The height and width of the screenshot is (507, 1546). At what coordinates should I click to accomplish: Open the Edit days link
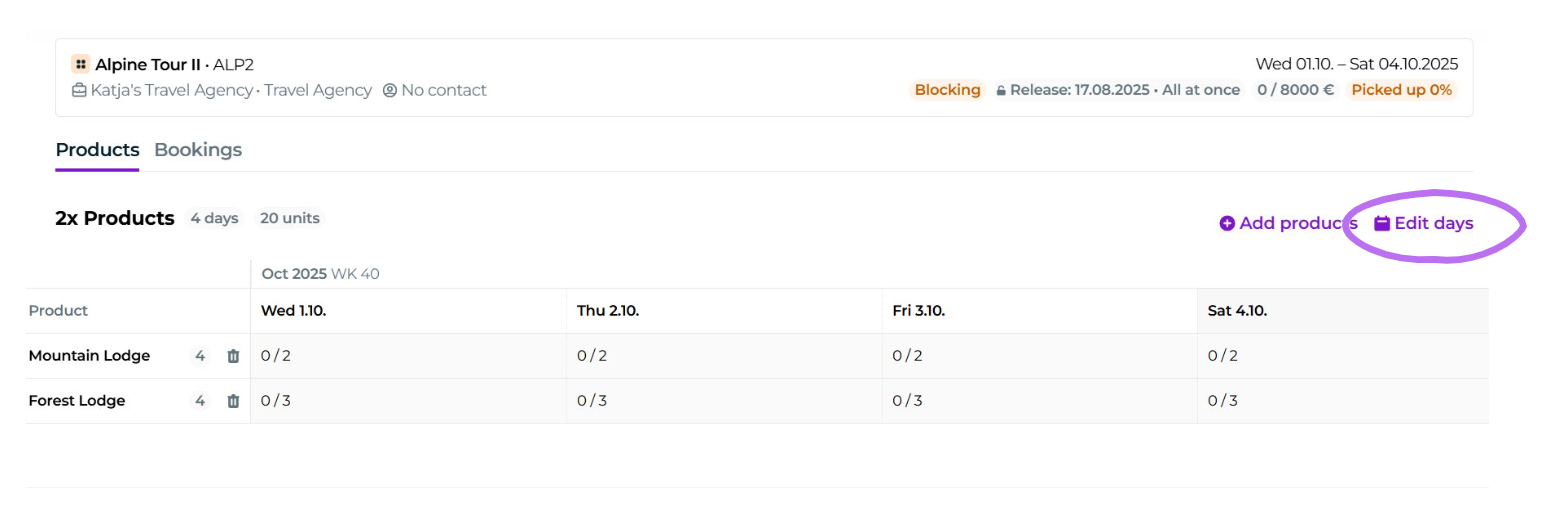point(1433,223)
